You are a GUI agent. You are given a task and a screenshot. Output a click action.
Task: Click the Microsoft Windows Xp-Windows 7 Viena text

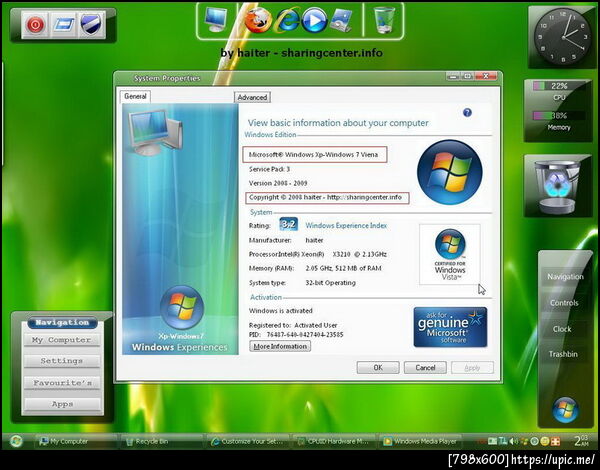click(x=313, y=155)
